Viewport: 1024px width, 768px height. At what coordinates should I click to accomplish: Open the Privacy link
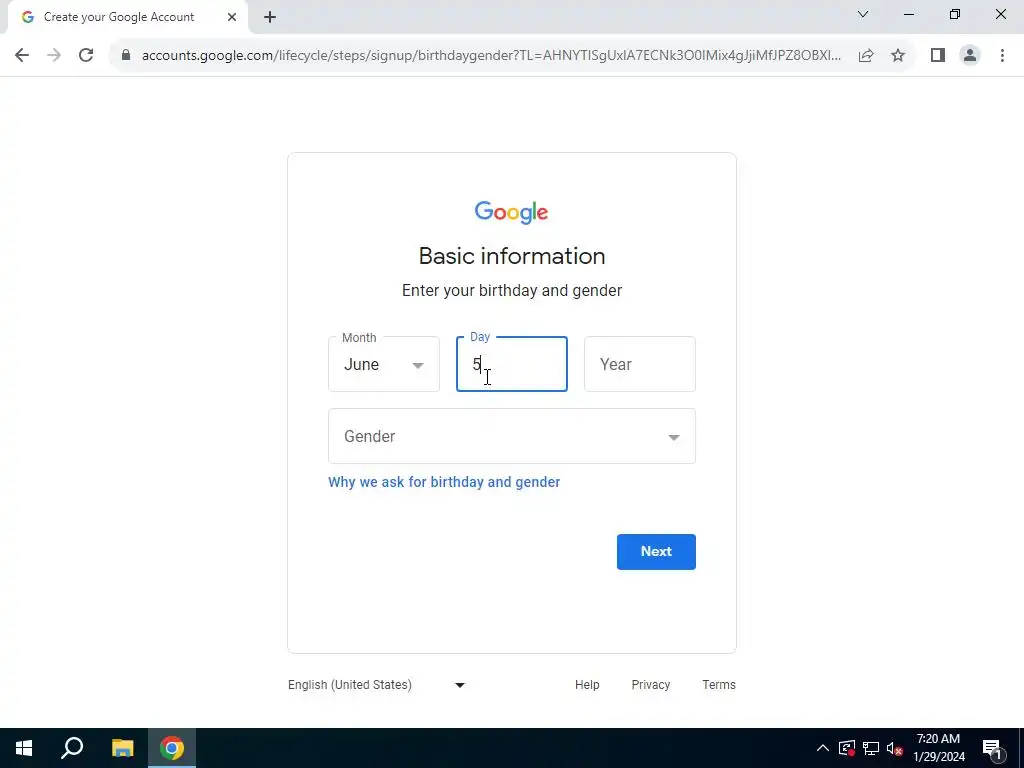point(650,684)
